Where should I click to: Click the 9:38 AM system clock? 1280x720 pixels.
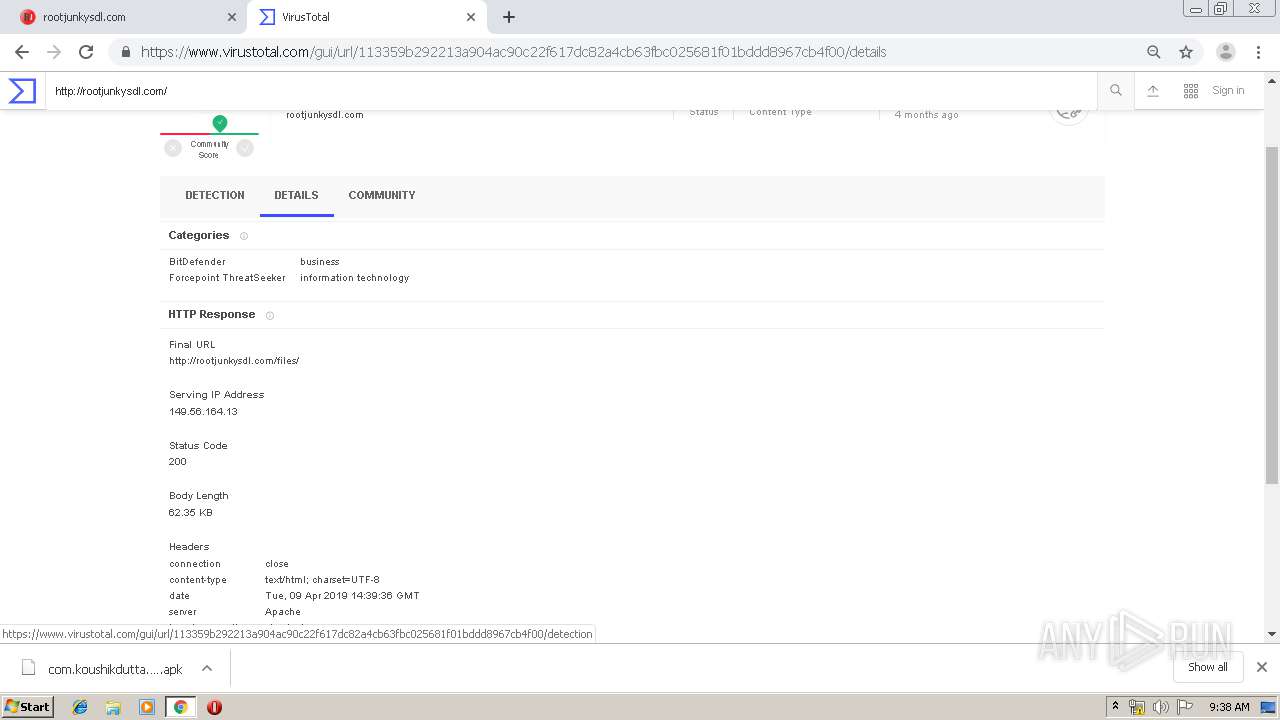point(1229,707)
